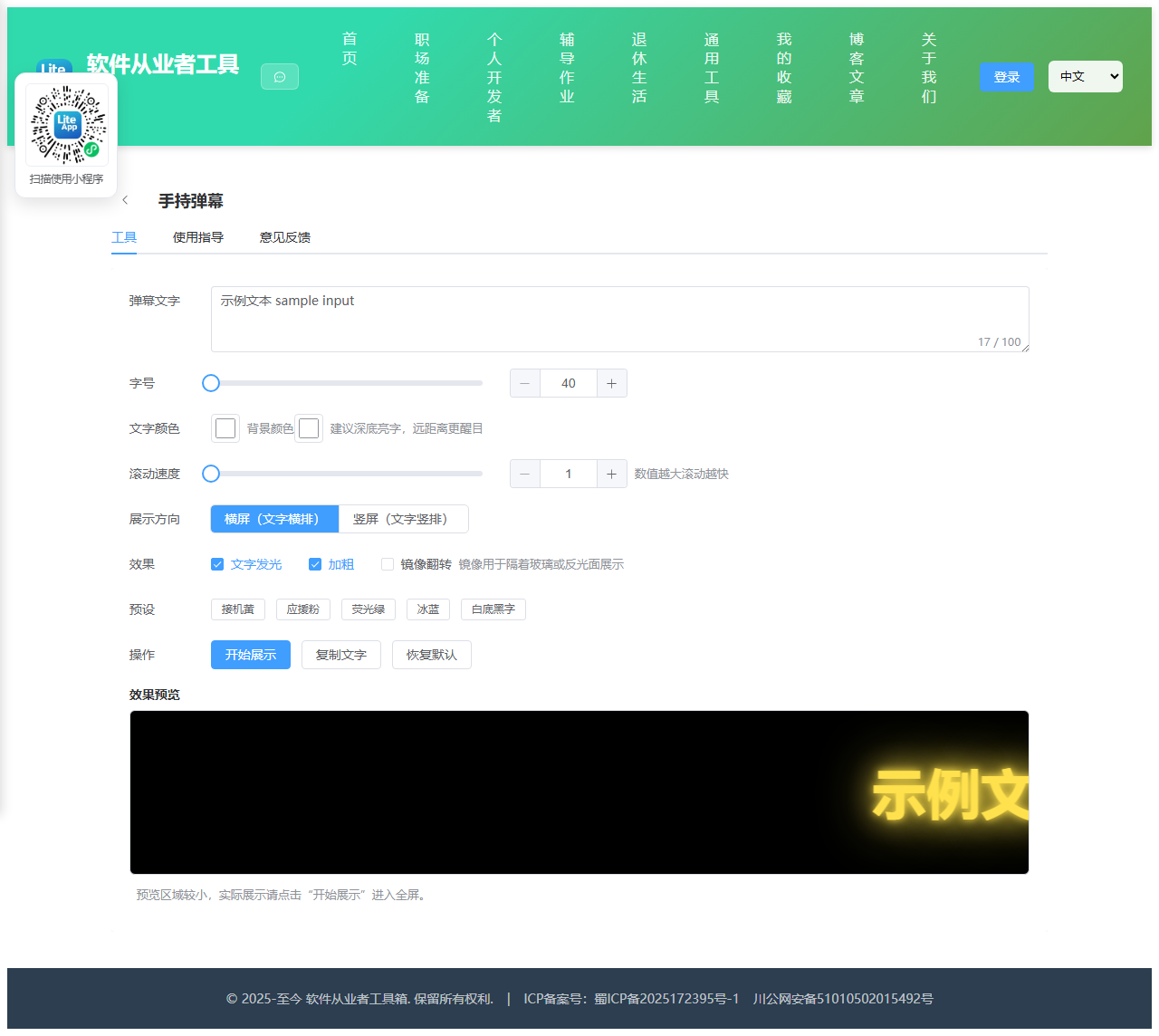The height and width of the screenshot is (1036, 1159).
Task: Click the scroll speed value field
Action: [569, 474]
